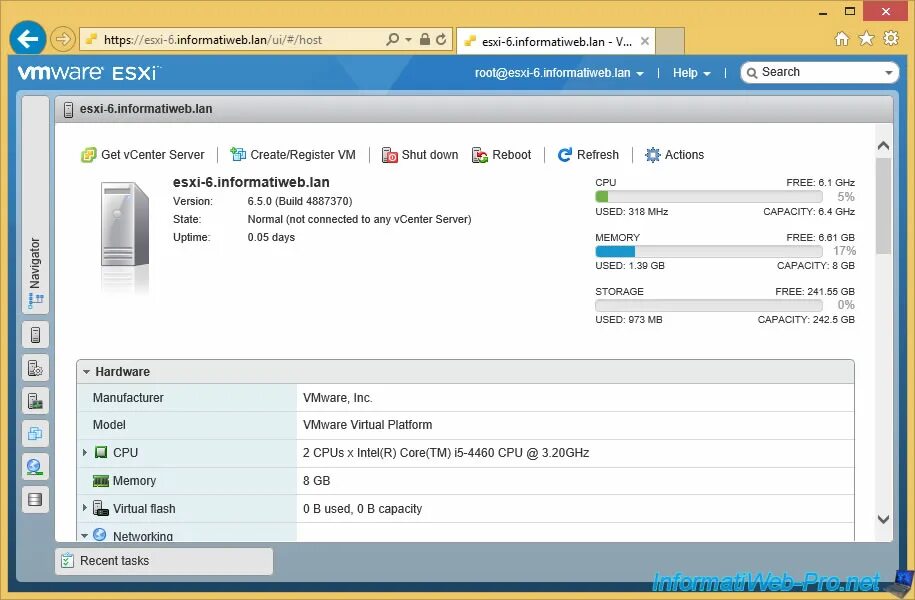The width and height of the screenshot is (915, 600).
Task: Expand the CPU hardware row
Action: (x=85, y=452)
